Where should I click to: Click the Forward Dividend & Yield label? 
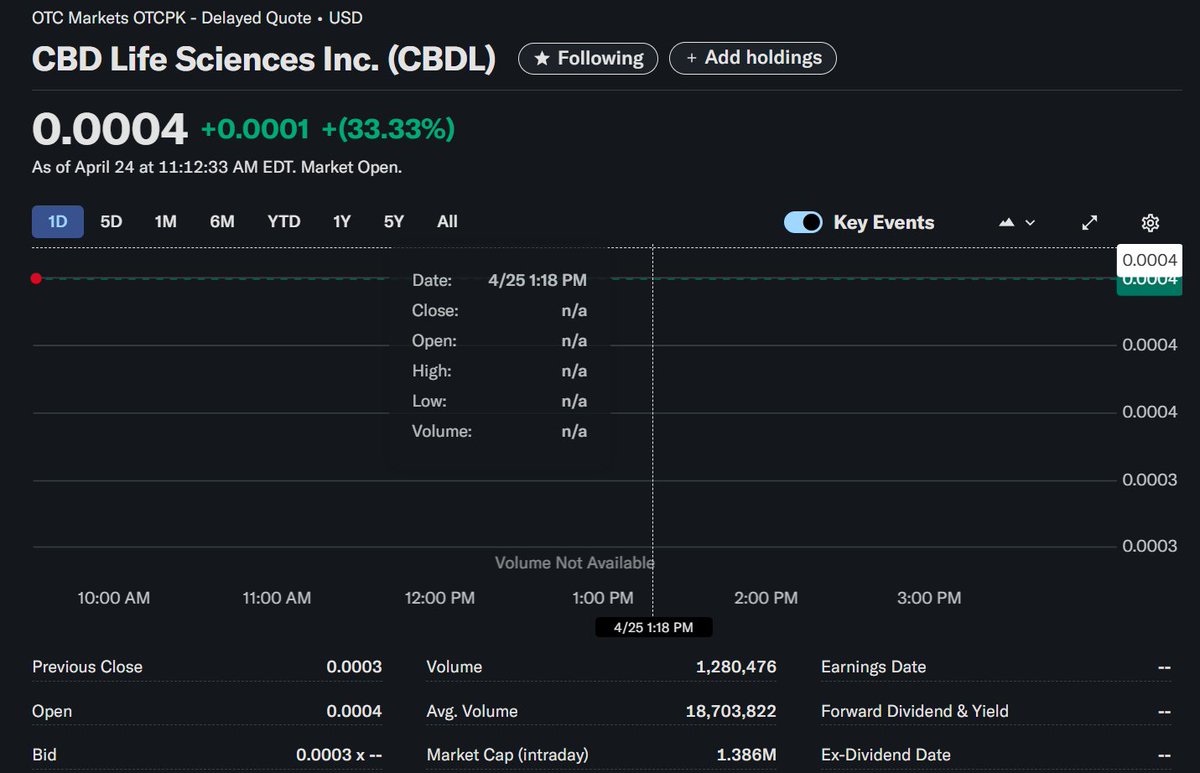click(x=915, y=711)
